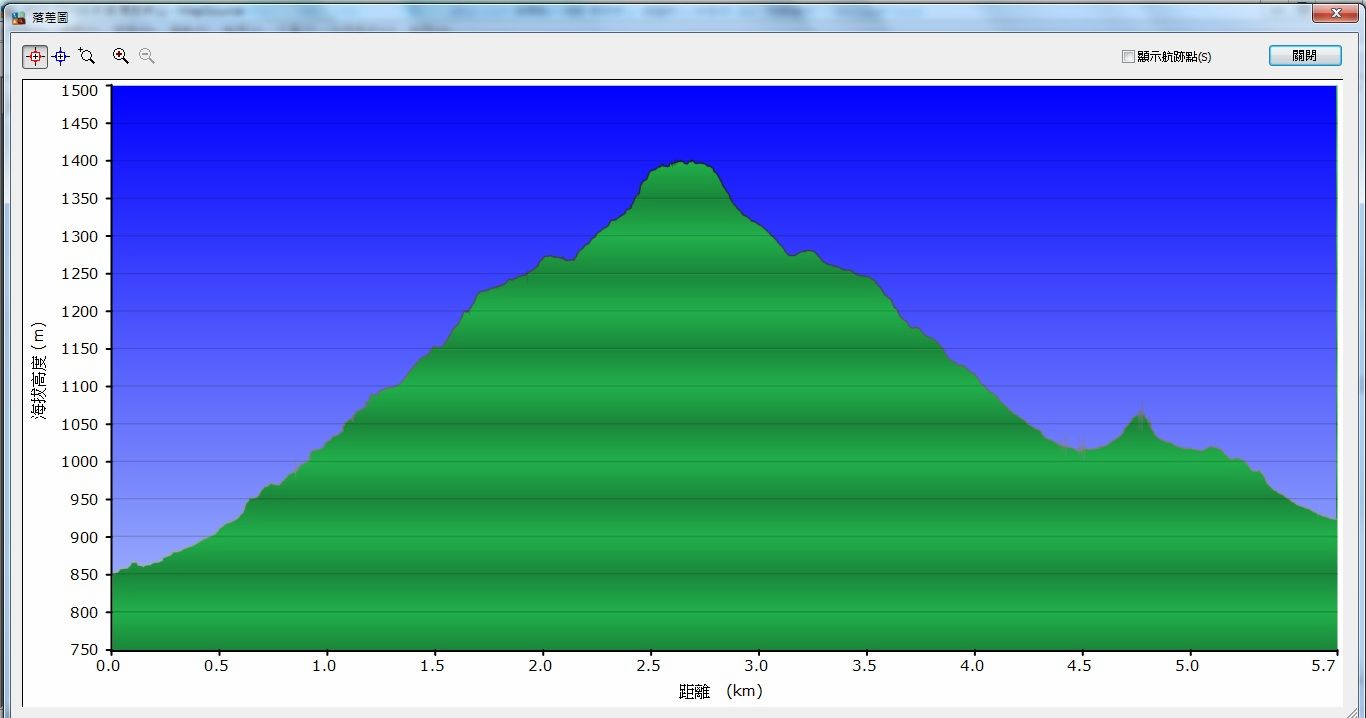
Task: Choose the zoom-region magnifier tool
Action: pos(87,57)
